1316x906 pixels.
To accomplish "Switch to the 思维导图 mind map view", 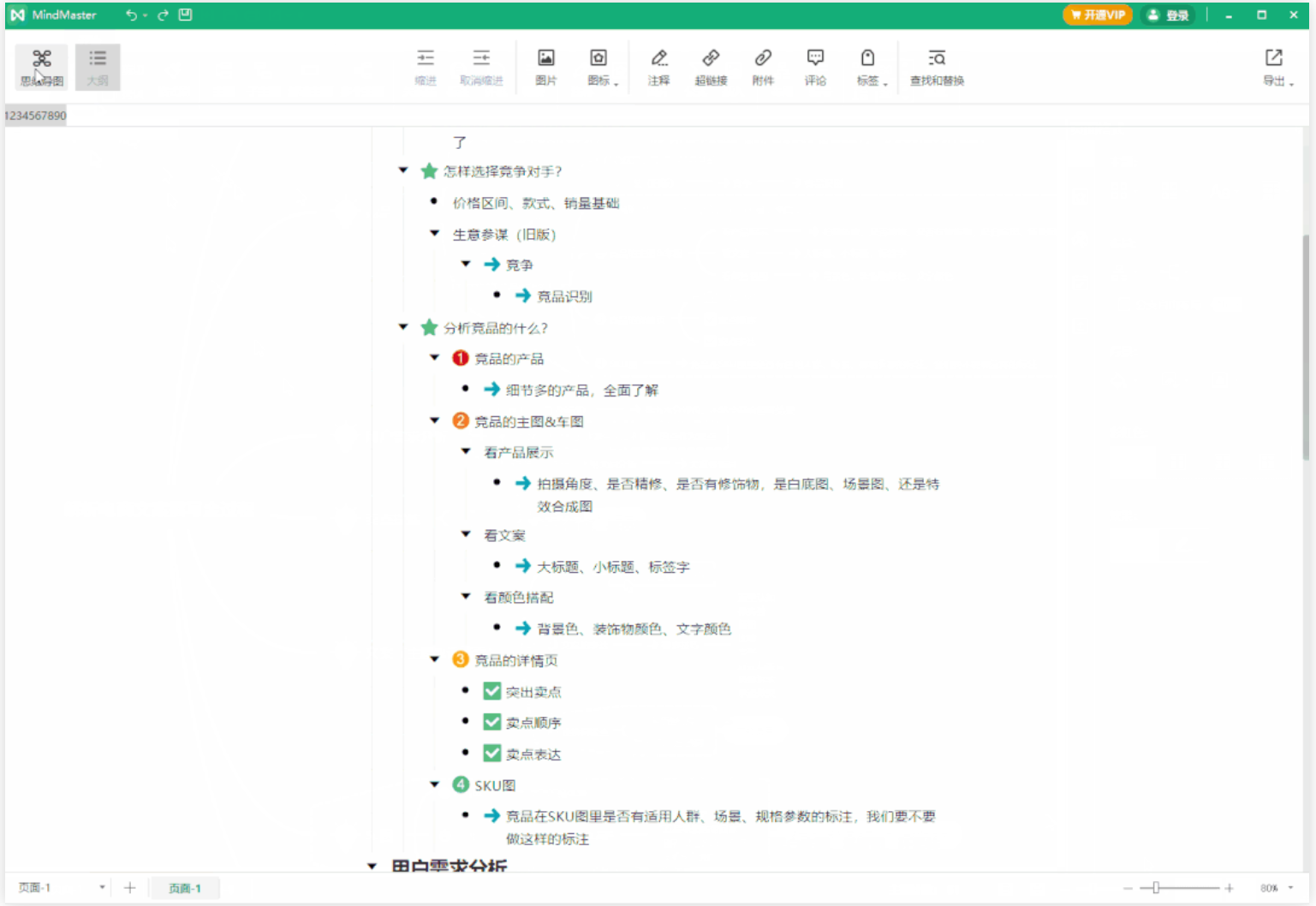I will coord(41,67).
